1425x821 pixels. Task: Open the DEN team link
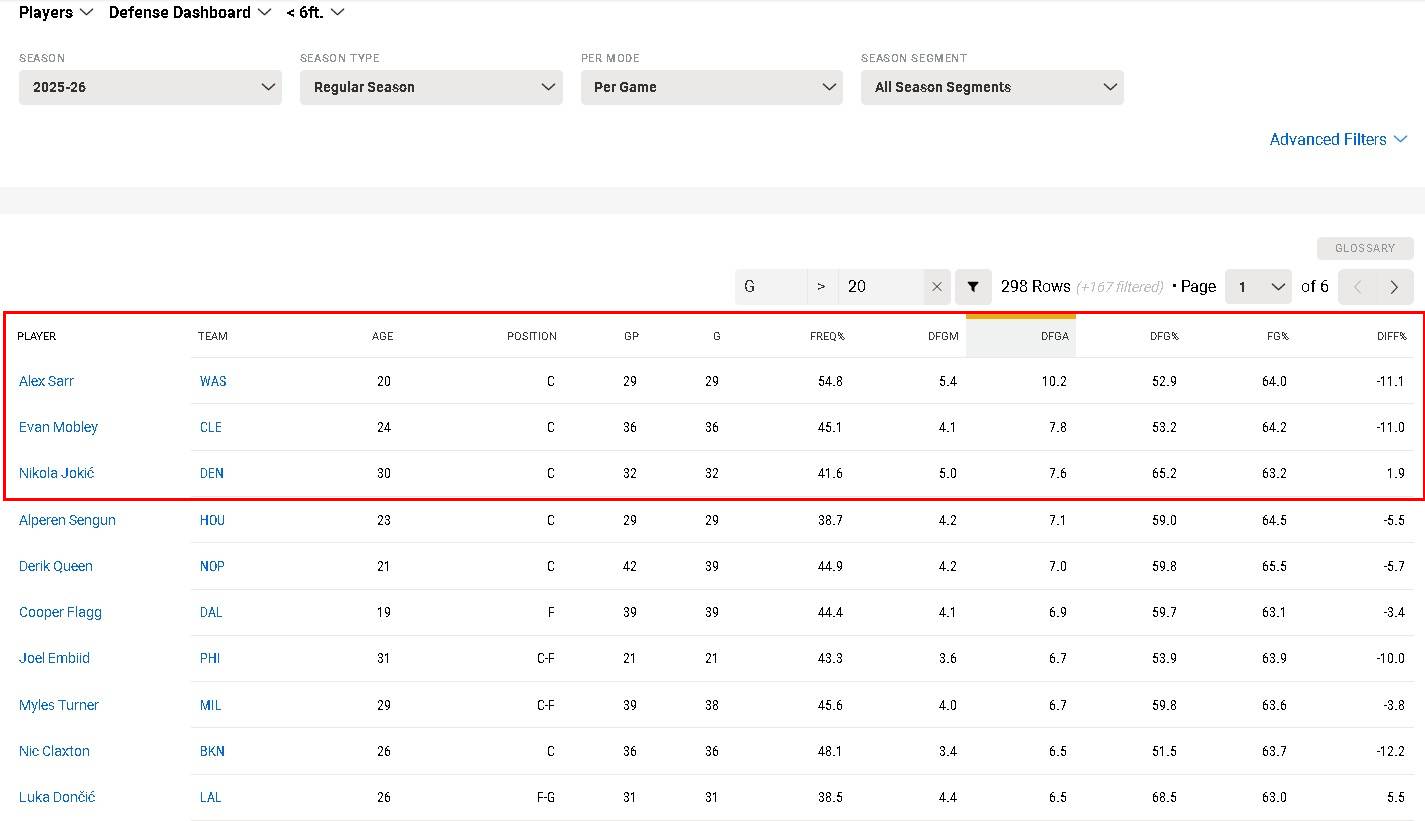(x=211, y=473)
